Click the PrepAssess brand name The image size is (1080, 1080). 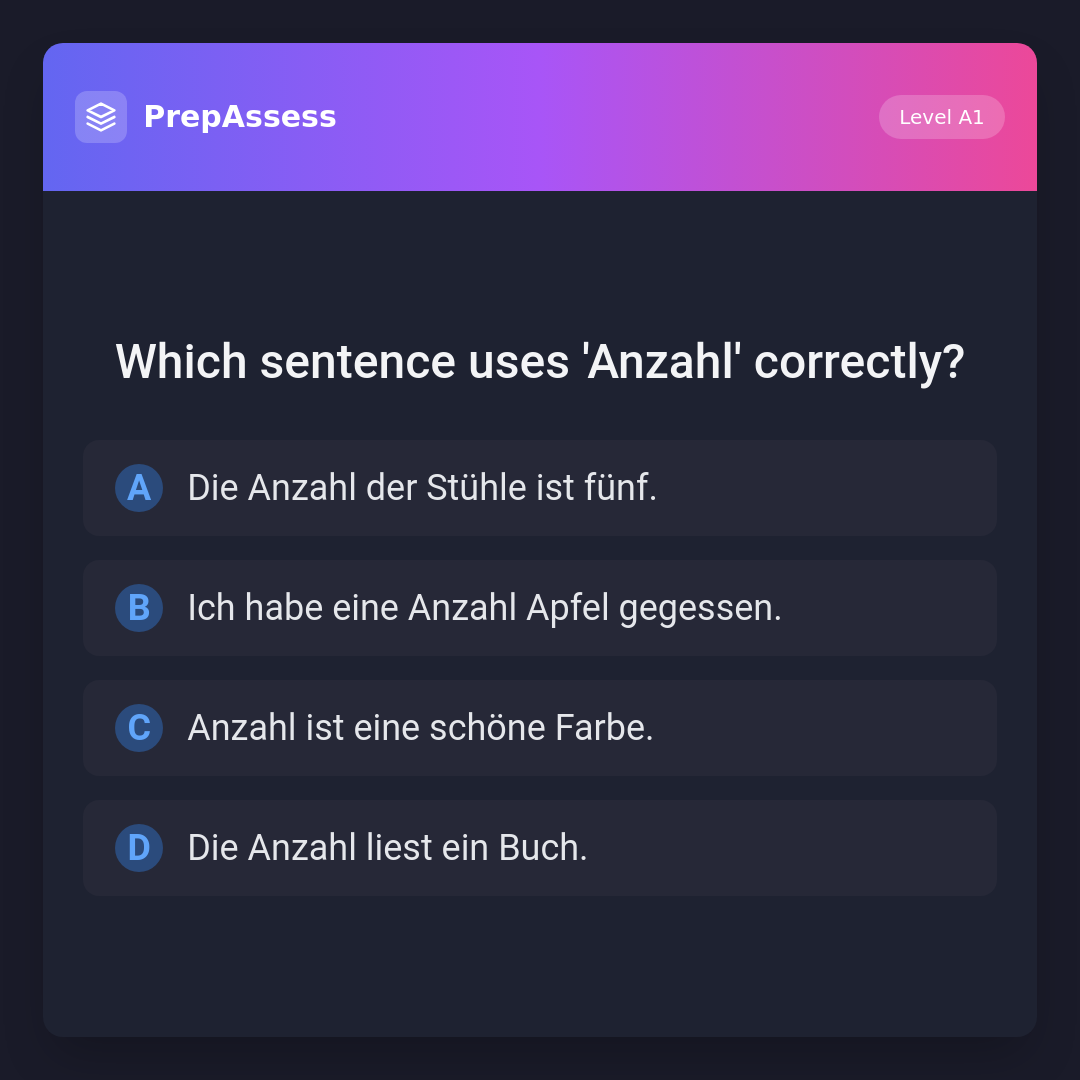[x=240, y=117]
